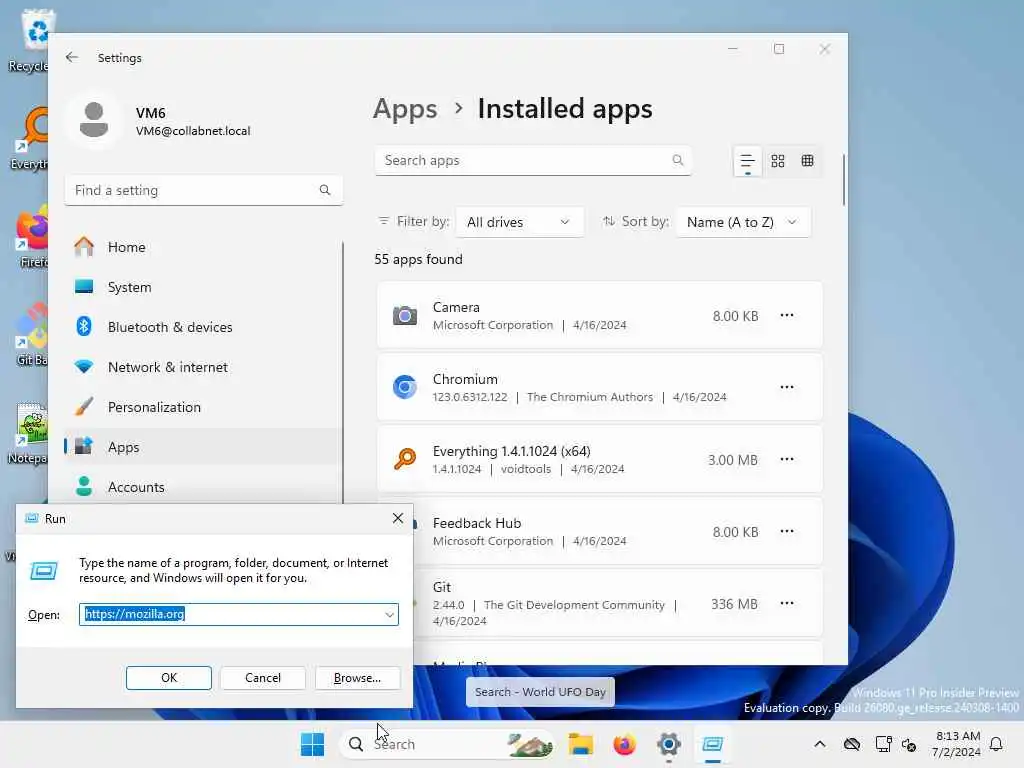Open more options for Feedback Hub

coord(786,531)
